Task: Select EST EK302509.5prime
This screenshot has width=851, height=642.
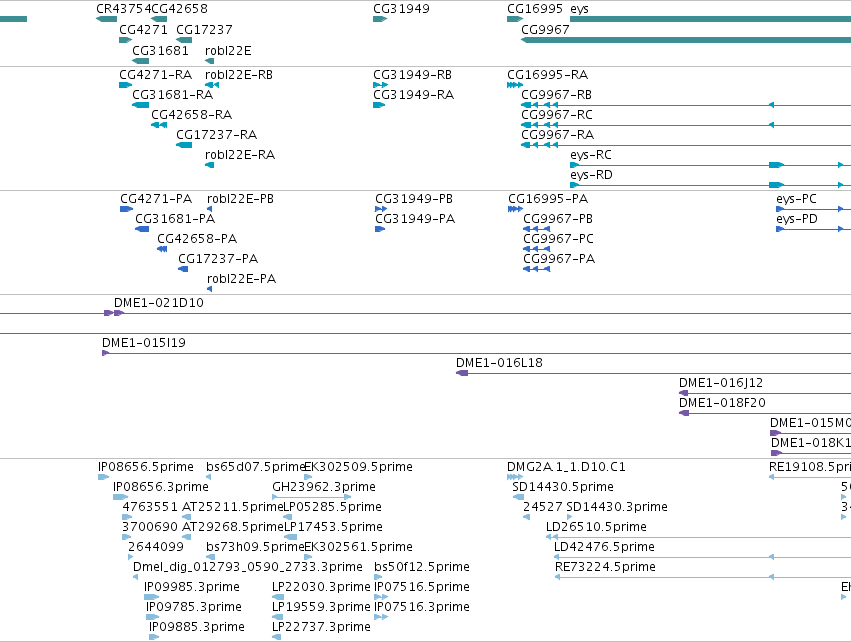Action: click(358, 467)
